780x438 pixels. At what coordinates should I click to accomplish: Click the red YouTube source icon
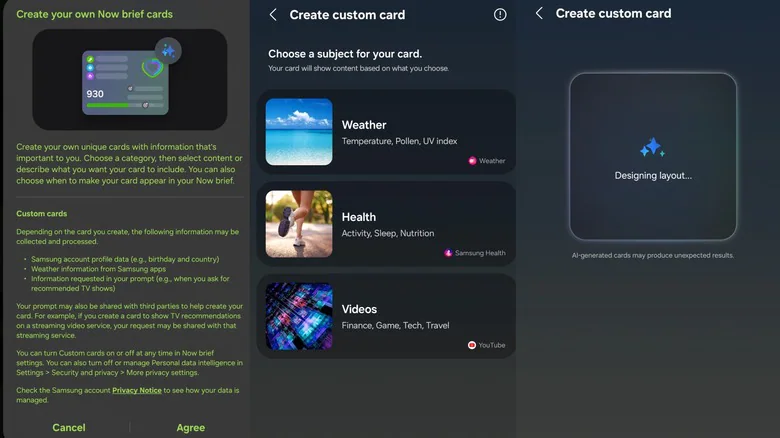click(472, 345)
